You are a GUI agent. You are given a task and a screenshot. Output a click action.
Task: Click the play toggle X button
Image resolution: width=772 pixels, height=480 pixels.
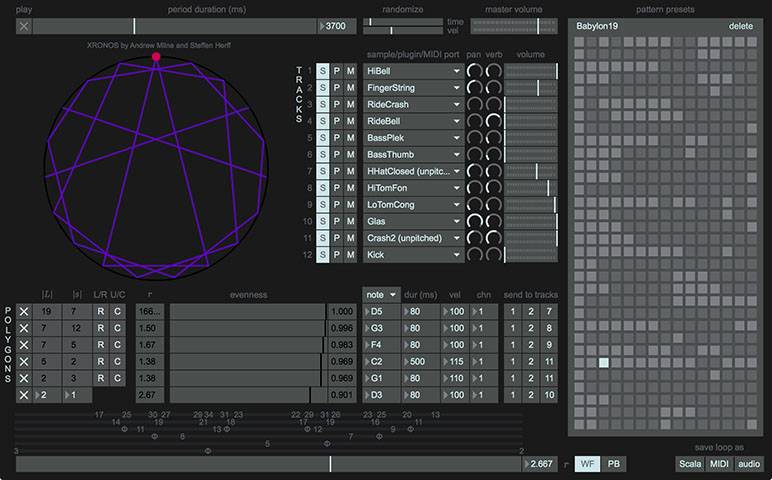pos(24,26)
